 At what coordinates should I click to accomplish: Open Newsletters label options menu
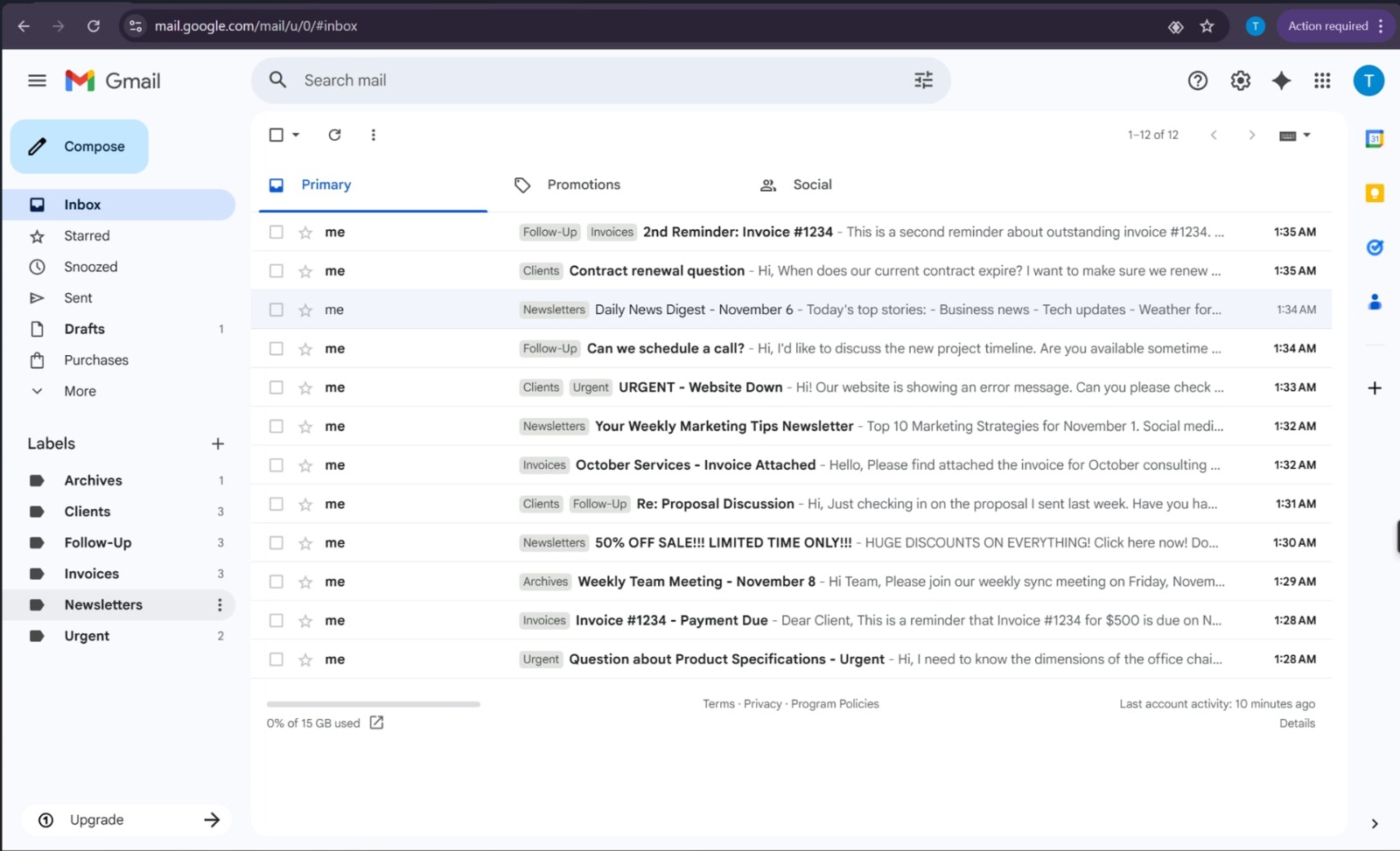(x=220, y=604)
